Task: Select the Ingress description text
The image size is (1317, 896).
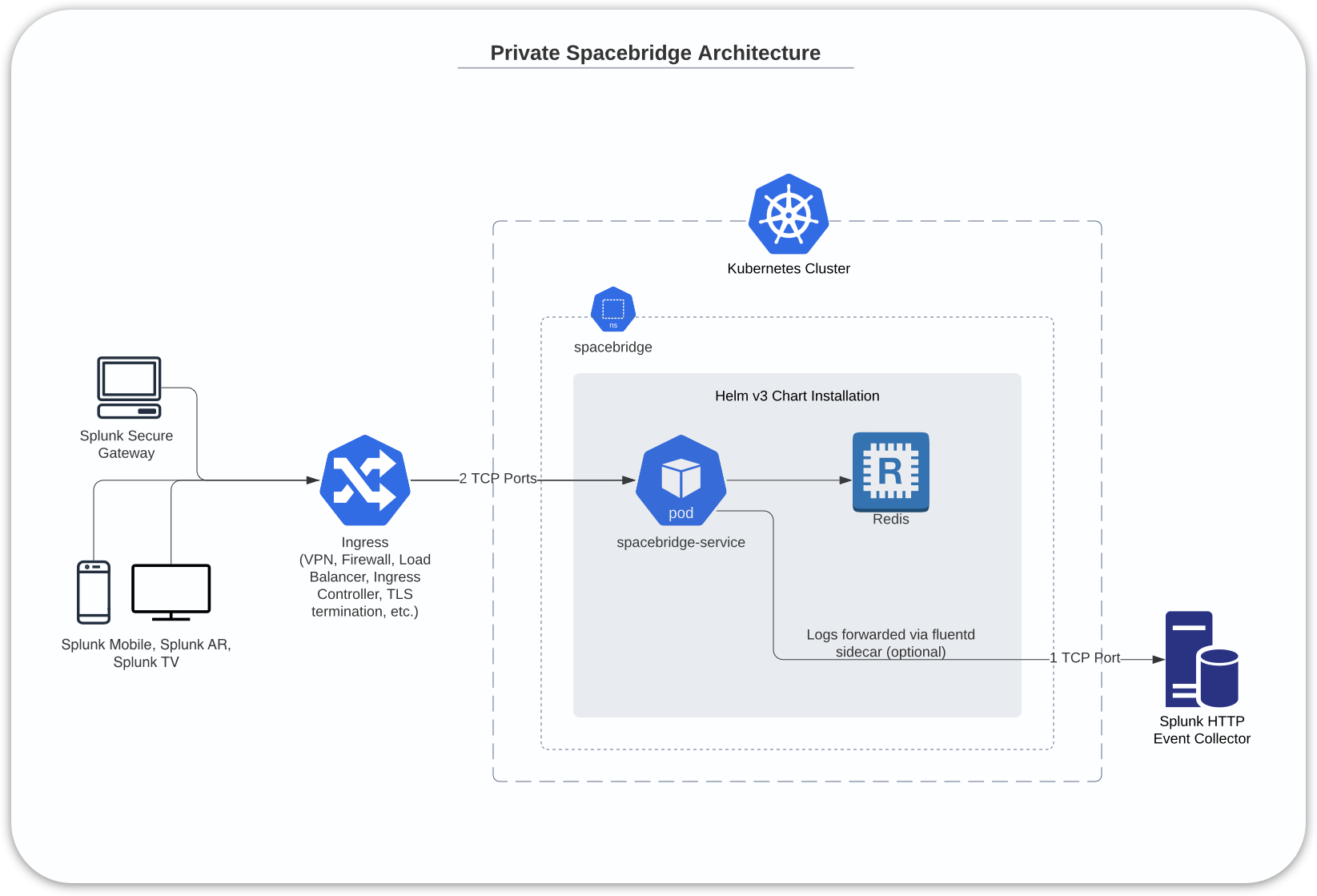Action: pyautogui.click(x=365, y=577)
